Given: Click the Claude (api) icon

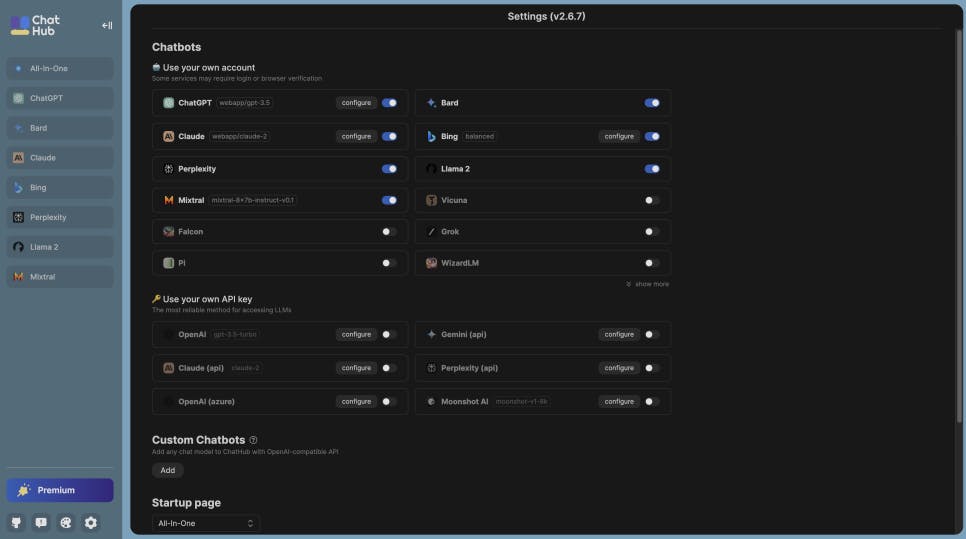Looking at the screenshot, I should [168, 368].
